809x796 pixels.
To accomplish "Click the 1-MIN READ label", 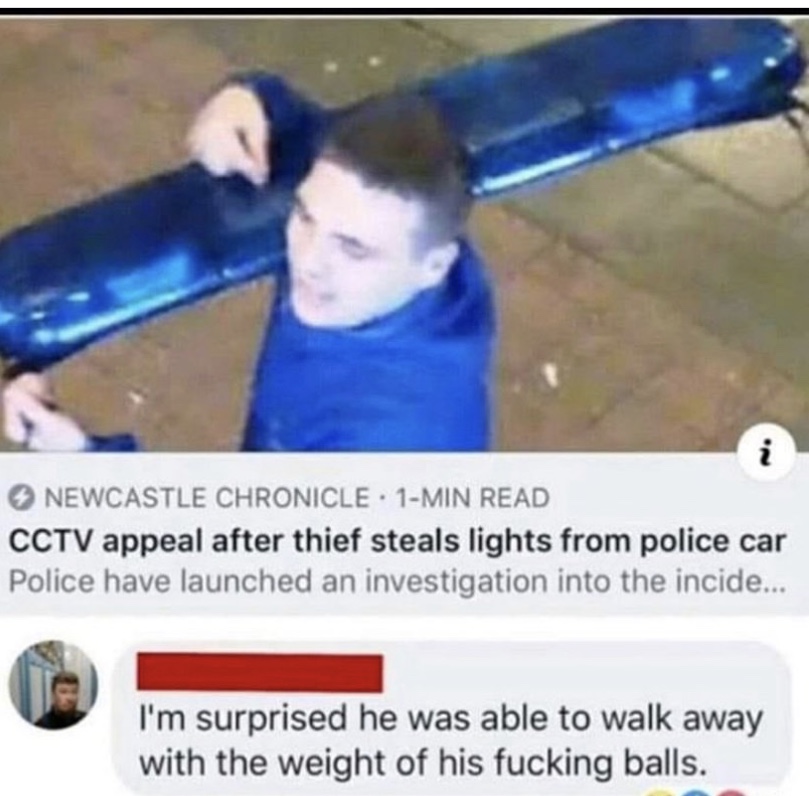I will tap(472, 498).
